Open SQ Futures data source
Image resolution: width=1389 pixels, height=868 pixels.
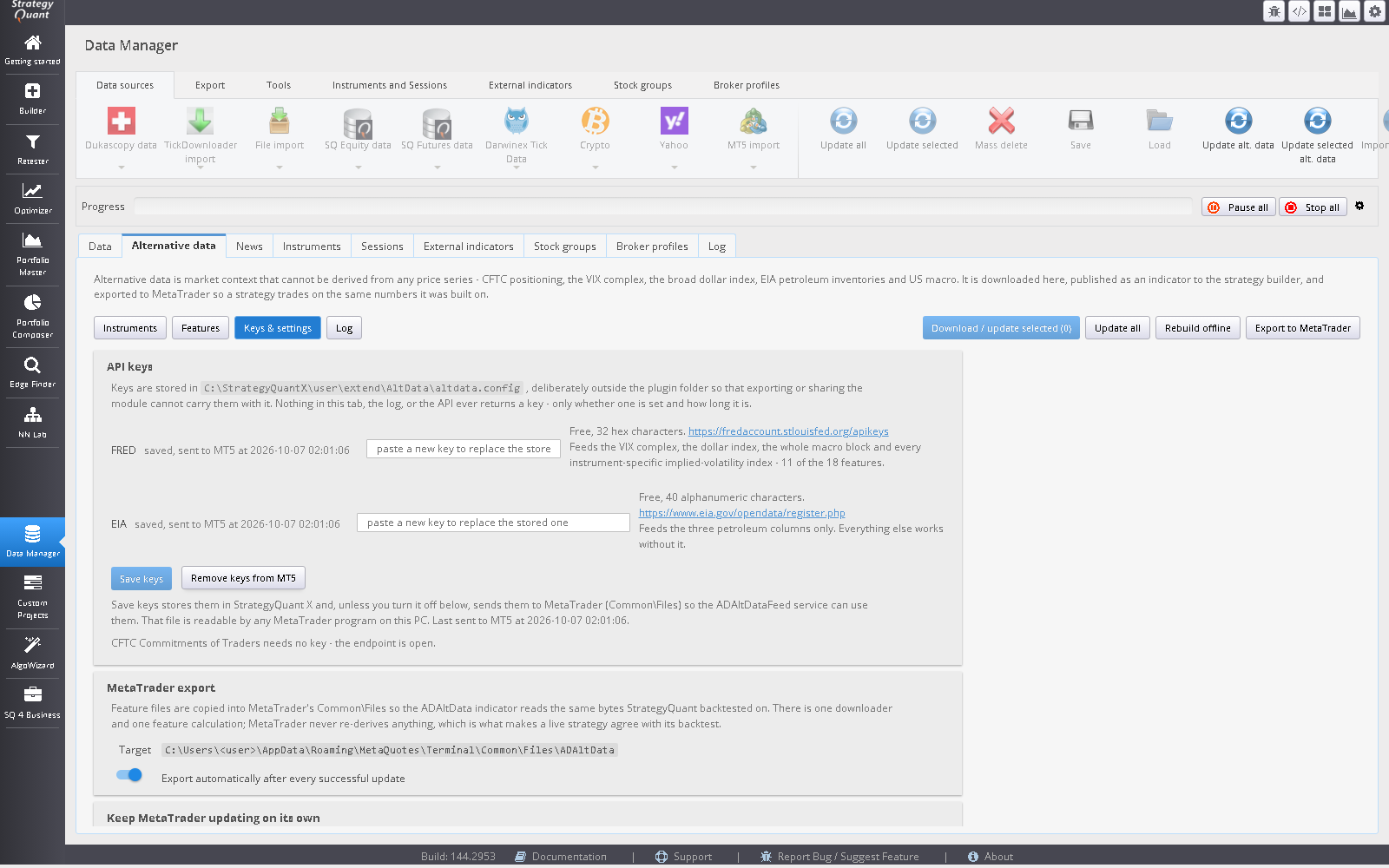pyautogui.click(x=437, y=122)
